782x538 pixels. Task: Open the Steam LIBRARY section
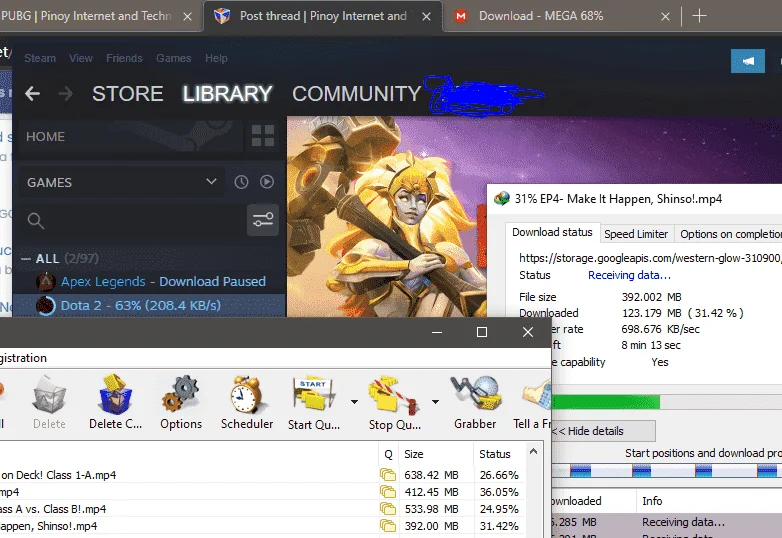coord(227,94)
